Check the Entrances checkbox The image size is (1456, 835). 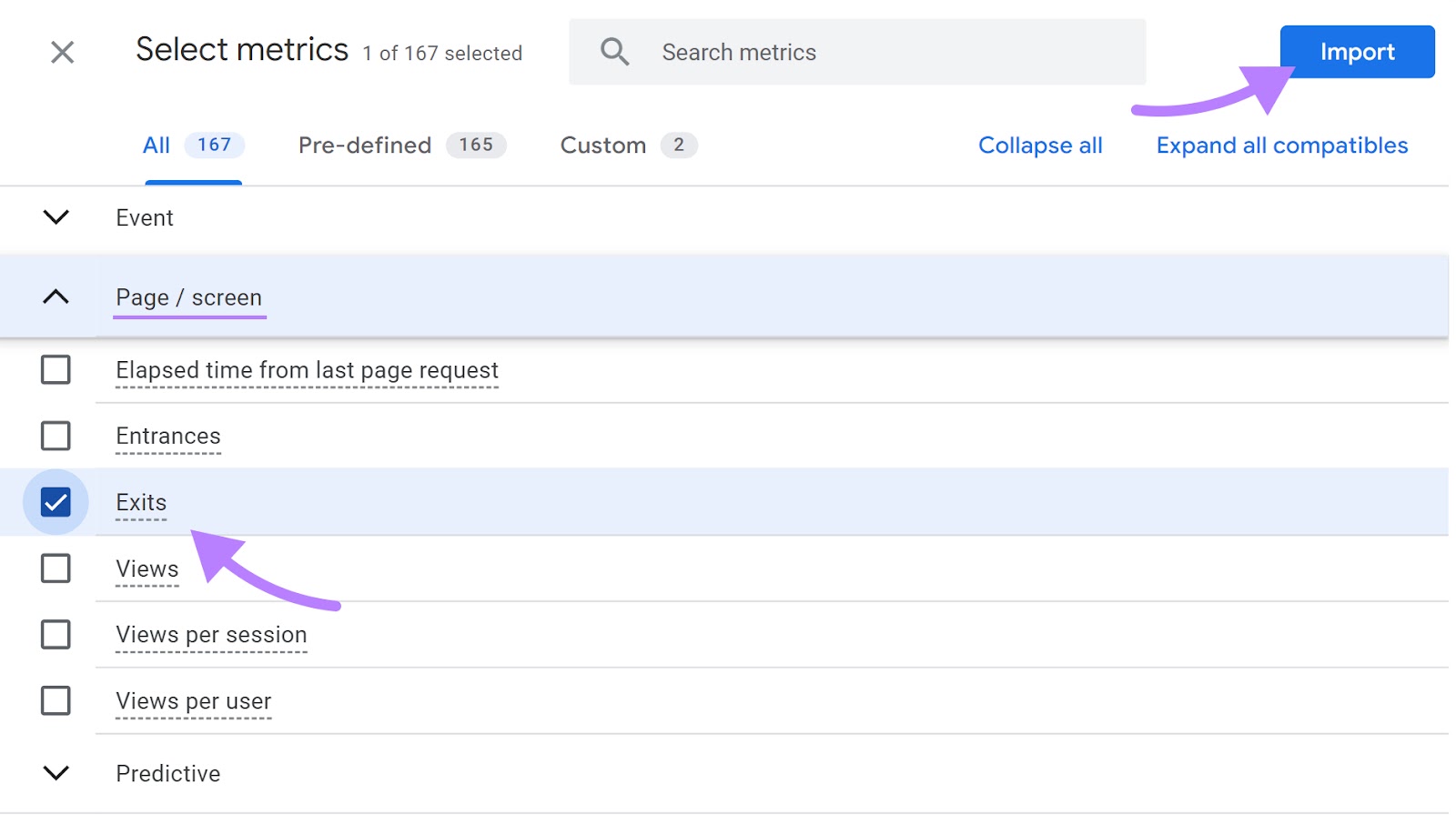(56, 436)
